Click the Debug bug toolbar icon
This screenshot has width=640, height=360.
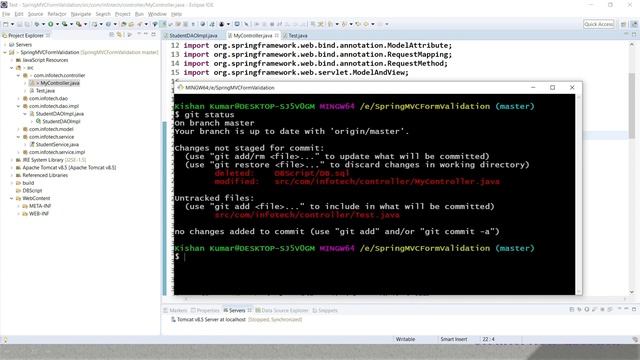coord(37,24)
